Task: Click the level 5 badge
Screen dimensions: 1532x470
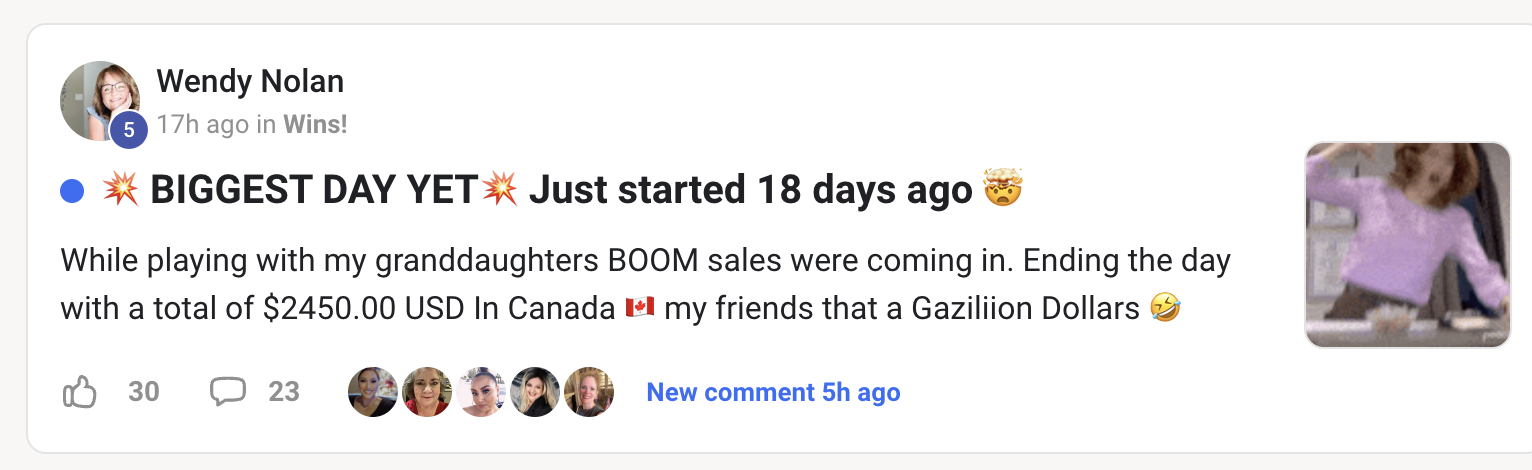Action: [x=129, y=130]
